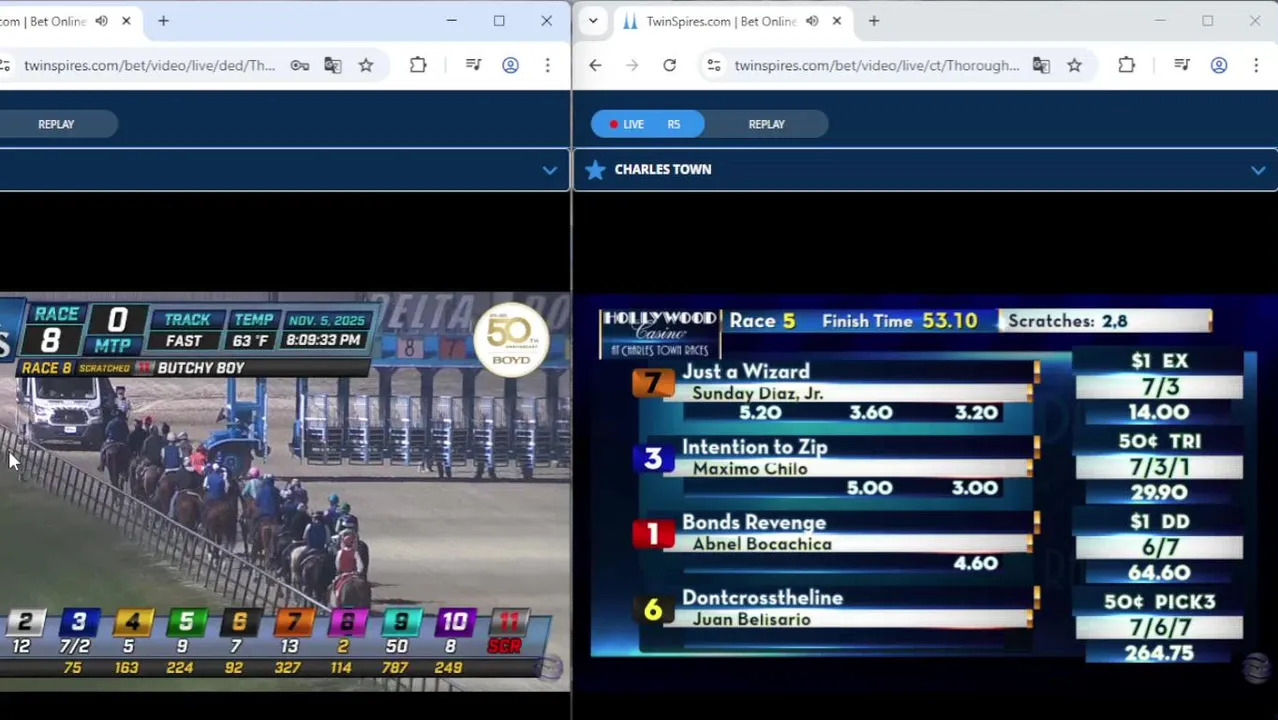
Task: Click 'Dontcrosstheline' in results
Action: (x=762, y=598)
